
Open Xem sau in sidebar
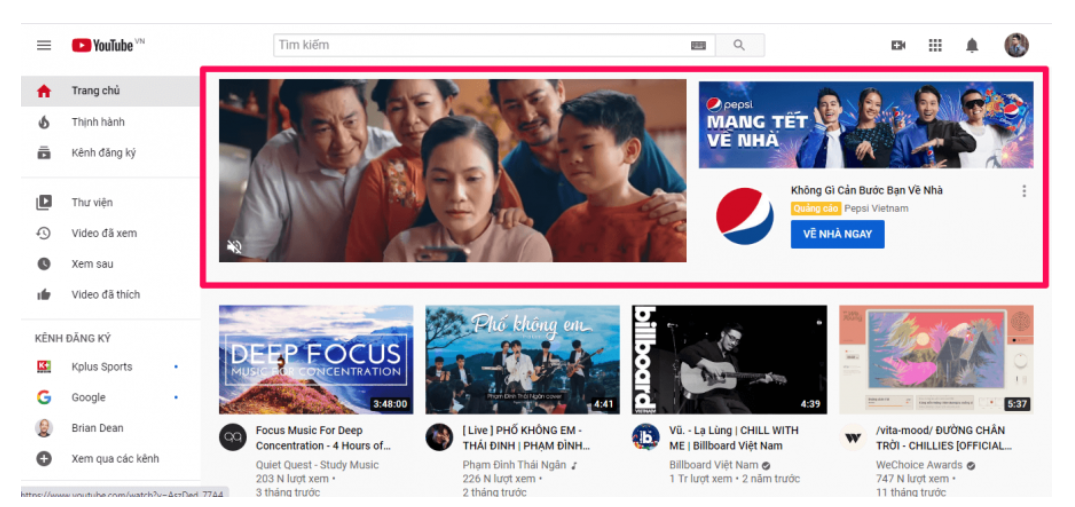click(110, 264)
